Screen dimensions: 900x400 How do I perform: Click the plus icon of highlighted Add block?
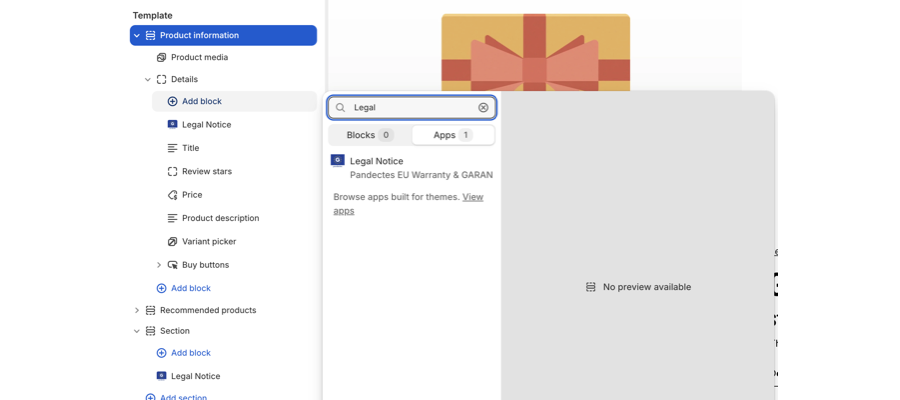click(x=172, y=102)
